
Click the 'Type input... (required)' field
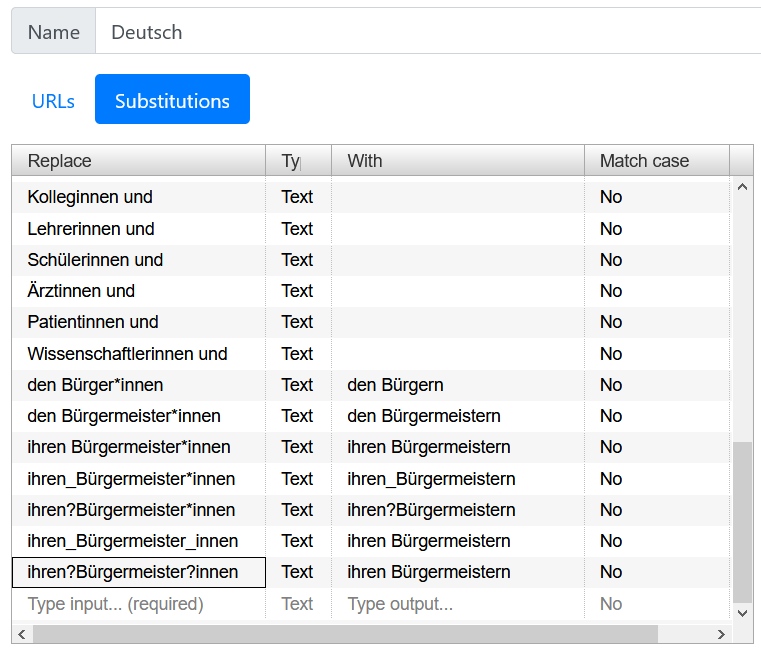[138, 604]
